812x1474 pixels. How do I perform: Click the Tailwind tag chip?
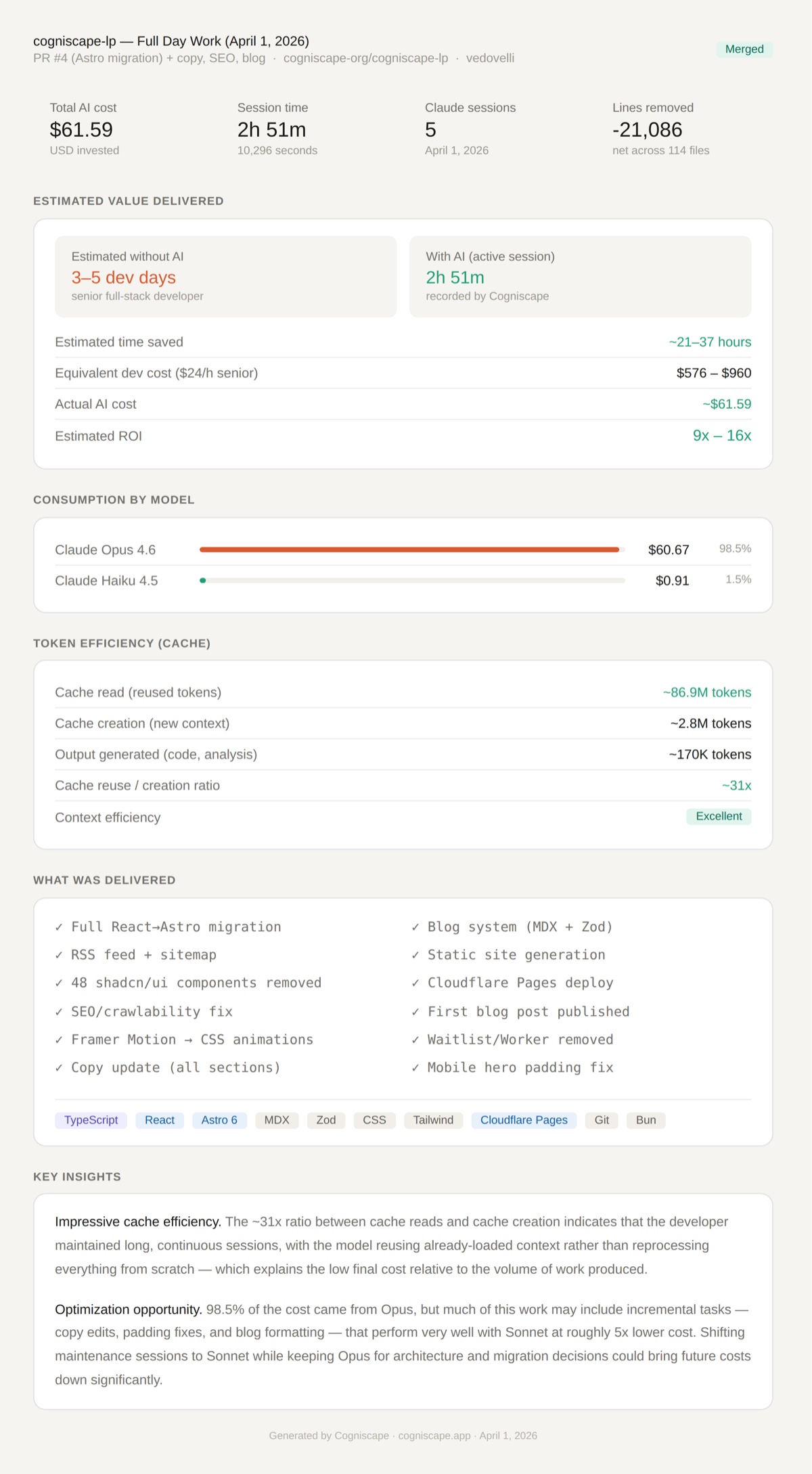point(433,1120)
